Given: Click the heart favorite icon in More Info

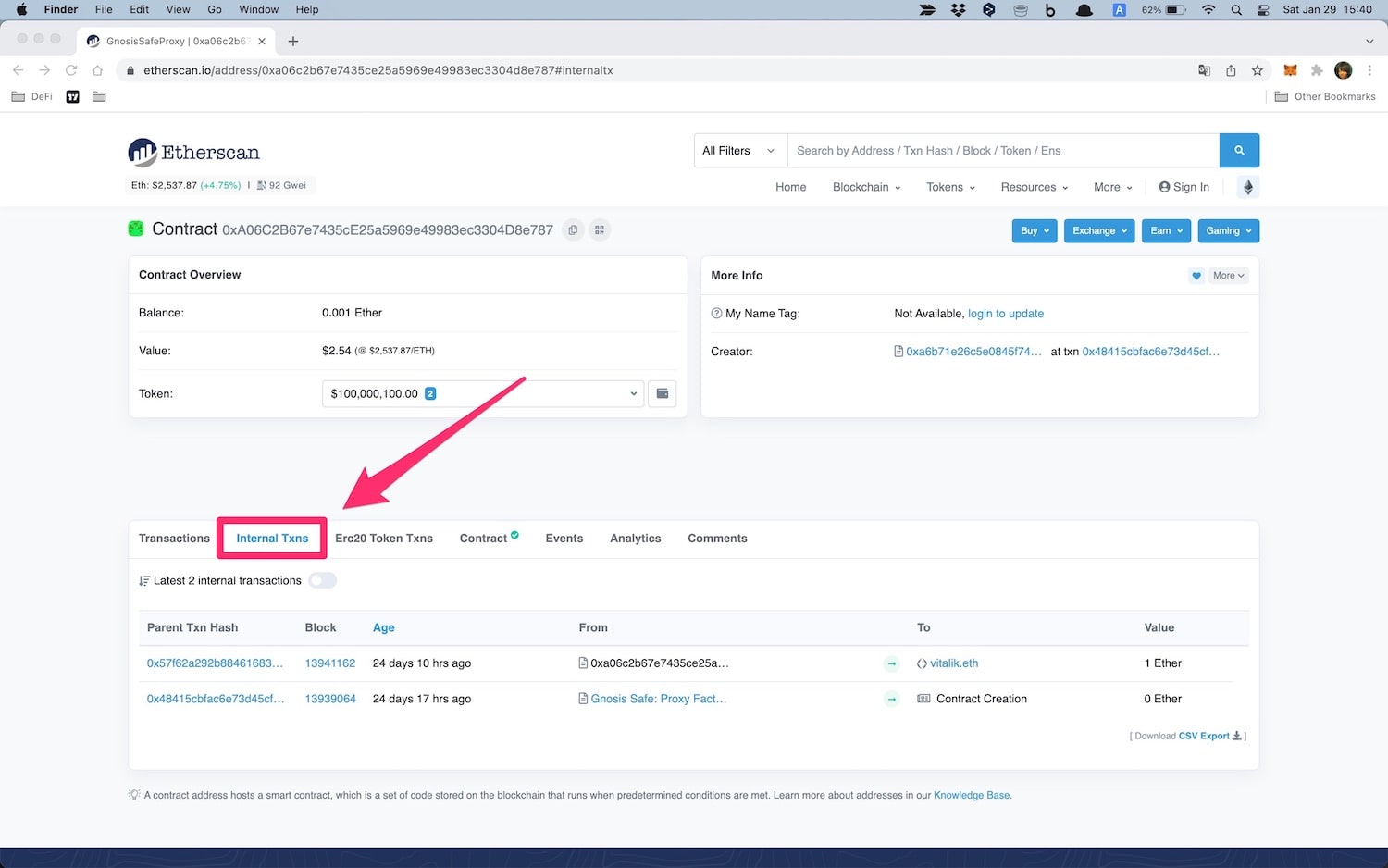Looking at the screenshot, I should [x=1196, y=276].
